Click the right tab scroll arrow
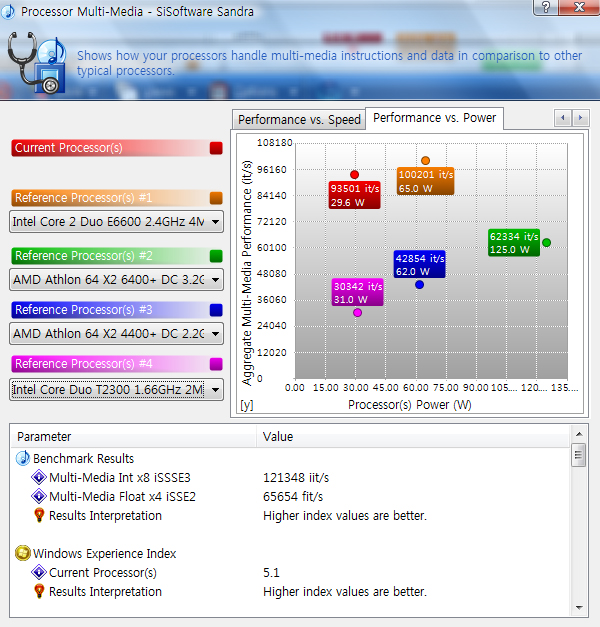The width and height of the screenshot is (600, 627). (x=580, y=118)
